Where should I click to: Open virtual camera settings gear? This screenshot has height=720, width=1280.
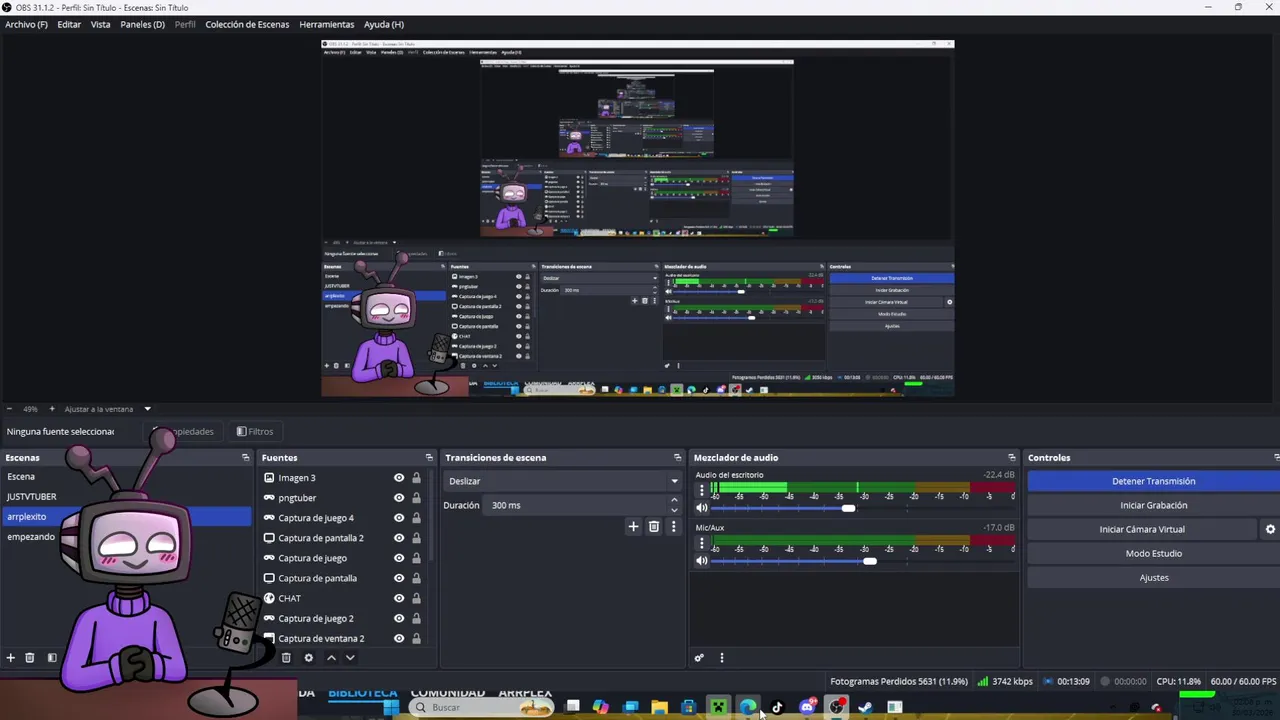1271,529
